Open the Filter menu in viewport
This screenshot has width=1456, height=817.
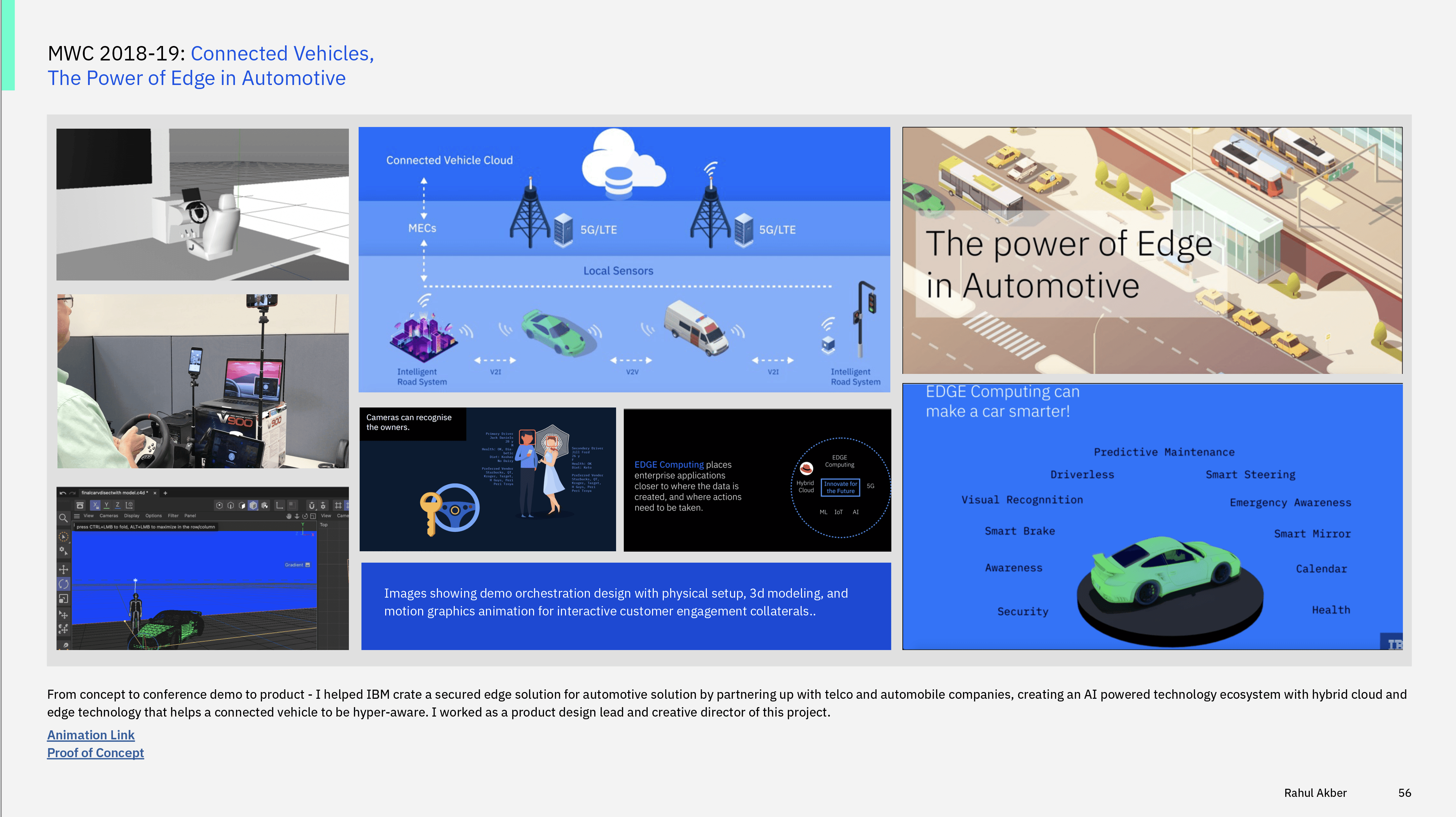point(173,516)
